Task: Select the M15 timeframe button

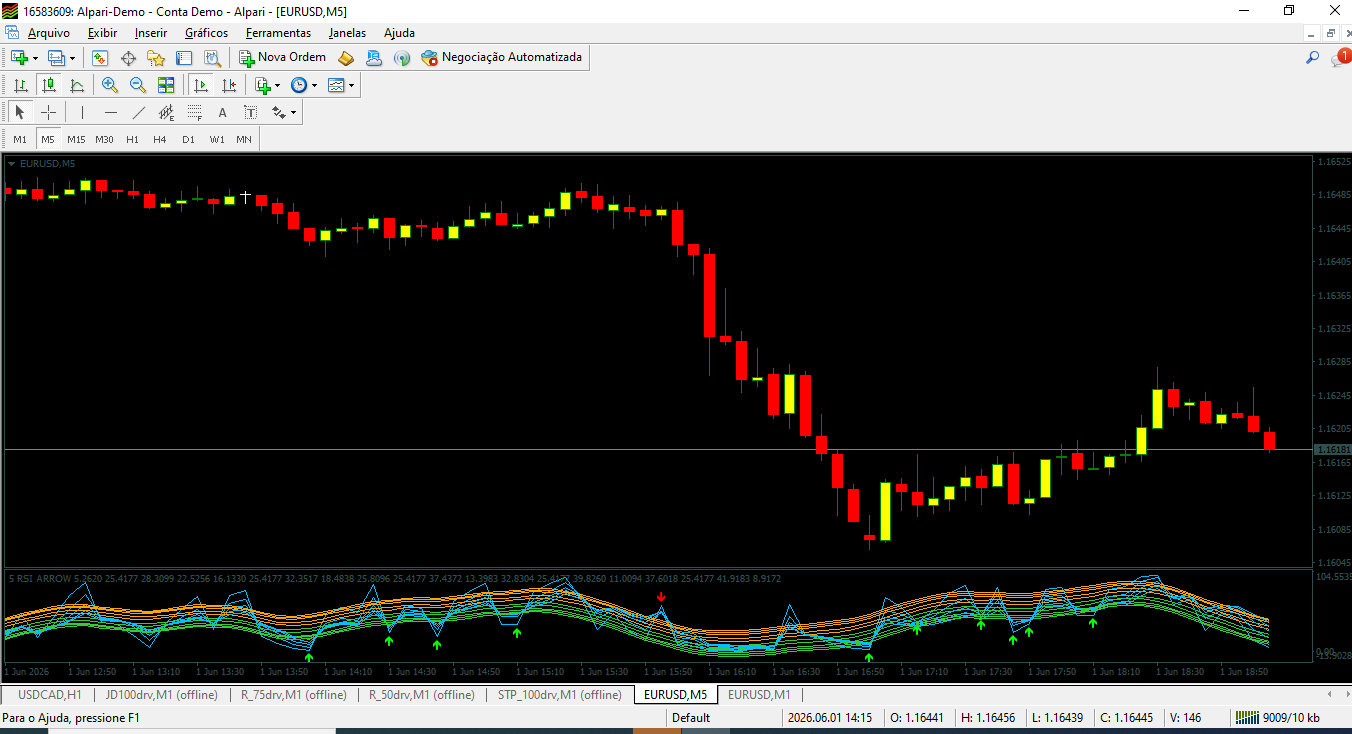Action: 76,139
